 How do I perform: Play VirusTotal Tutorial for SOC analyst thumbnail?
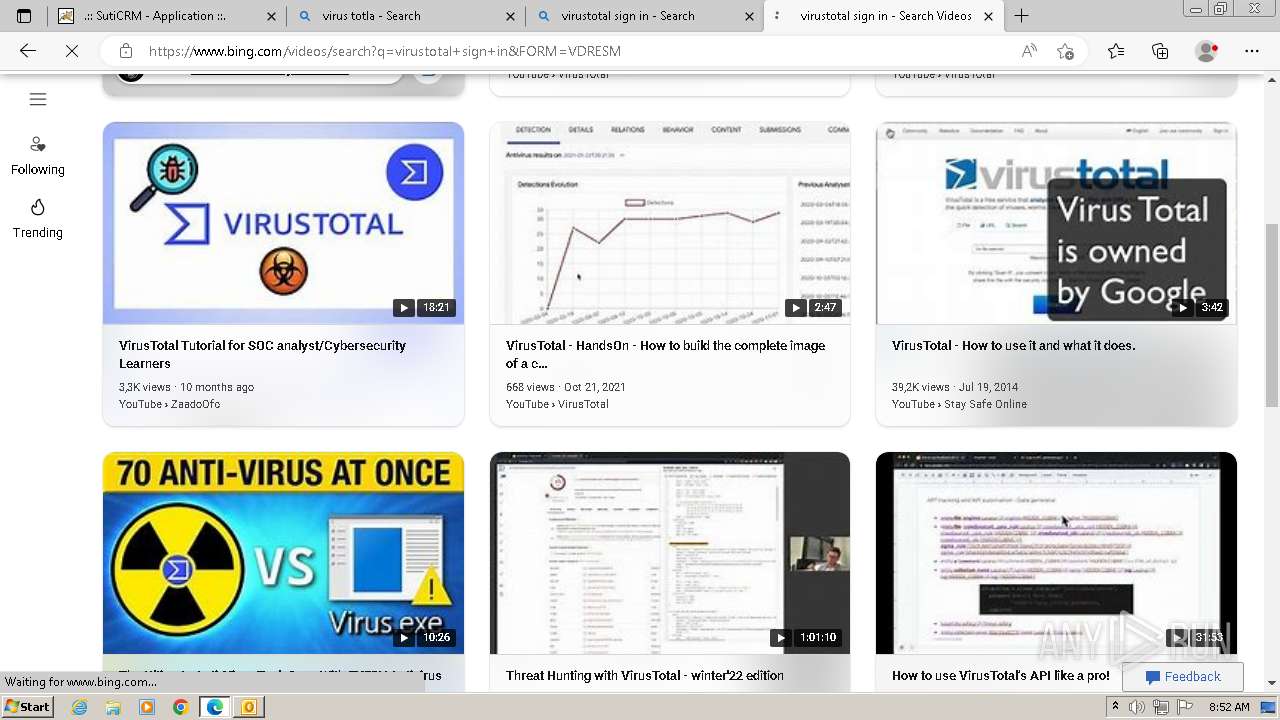click(283, 223)
